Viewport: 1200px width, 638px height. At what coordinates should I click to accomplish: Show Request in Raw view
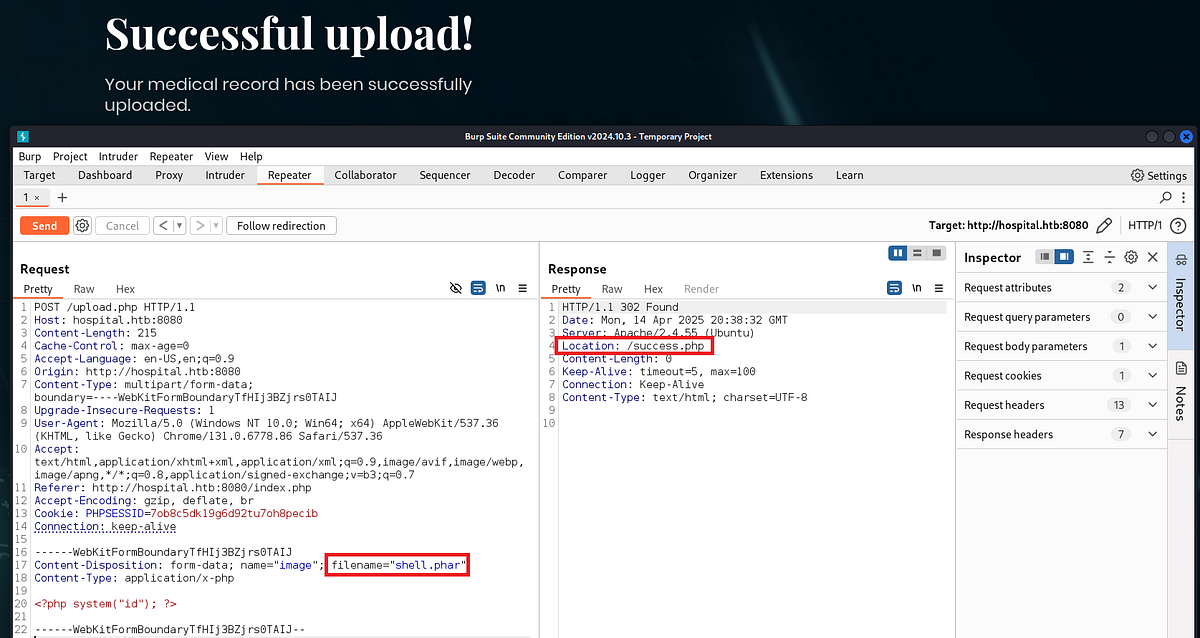point(84,289)
